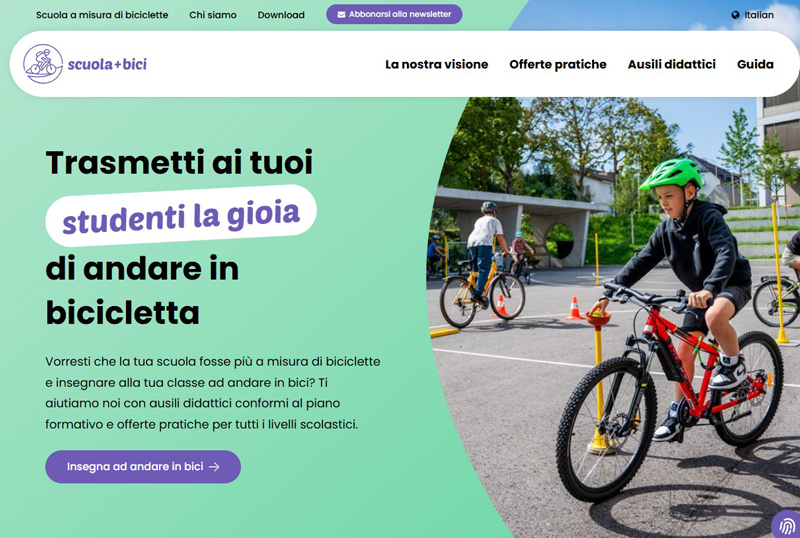
Task: Click the studenti la gioia highlighted text
Action: (x=181, y=215)
